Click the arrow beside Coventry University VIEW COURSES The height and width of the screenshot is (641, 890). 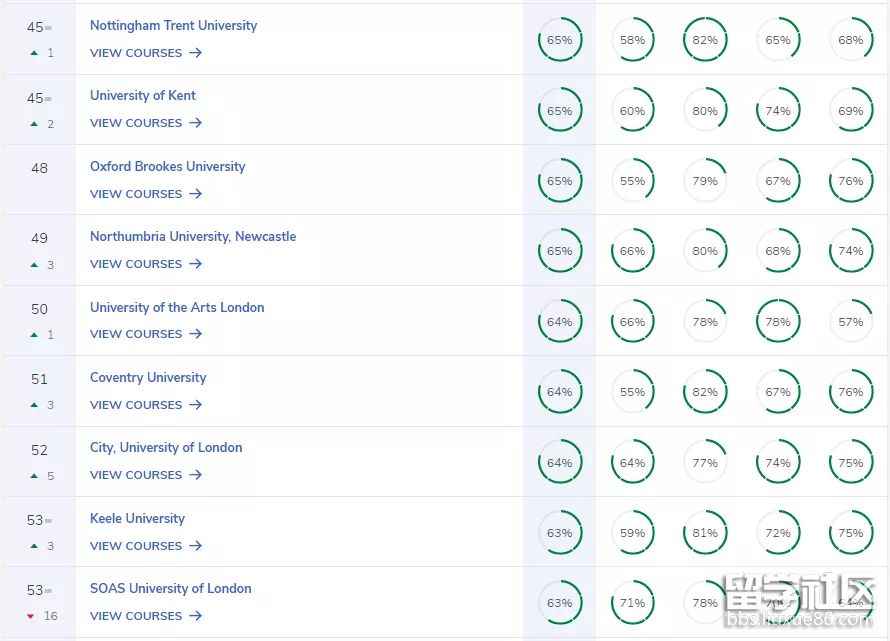click(x=196, y=405)
